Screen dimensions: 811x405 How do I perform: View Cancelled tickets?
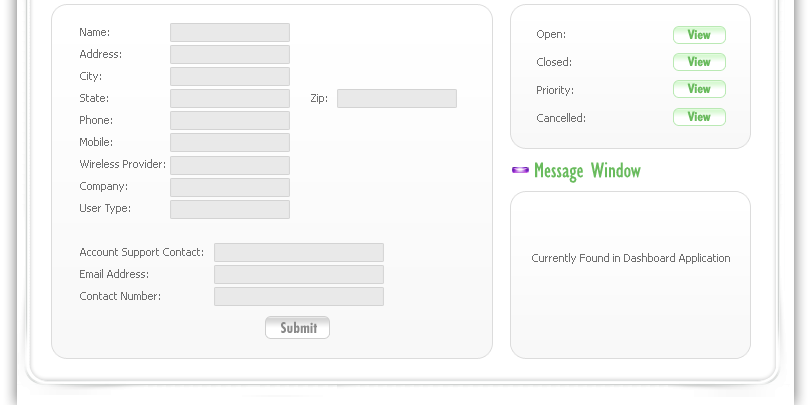[x=699, y=117]
